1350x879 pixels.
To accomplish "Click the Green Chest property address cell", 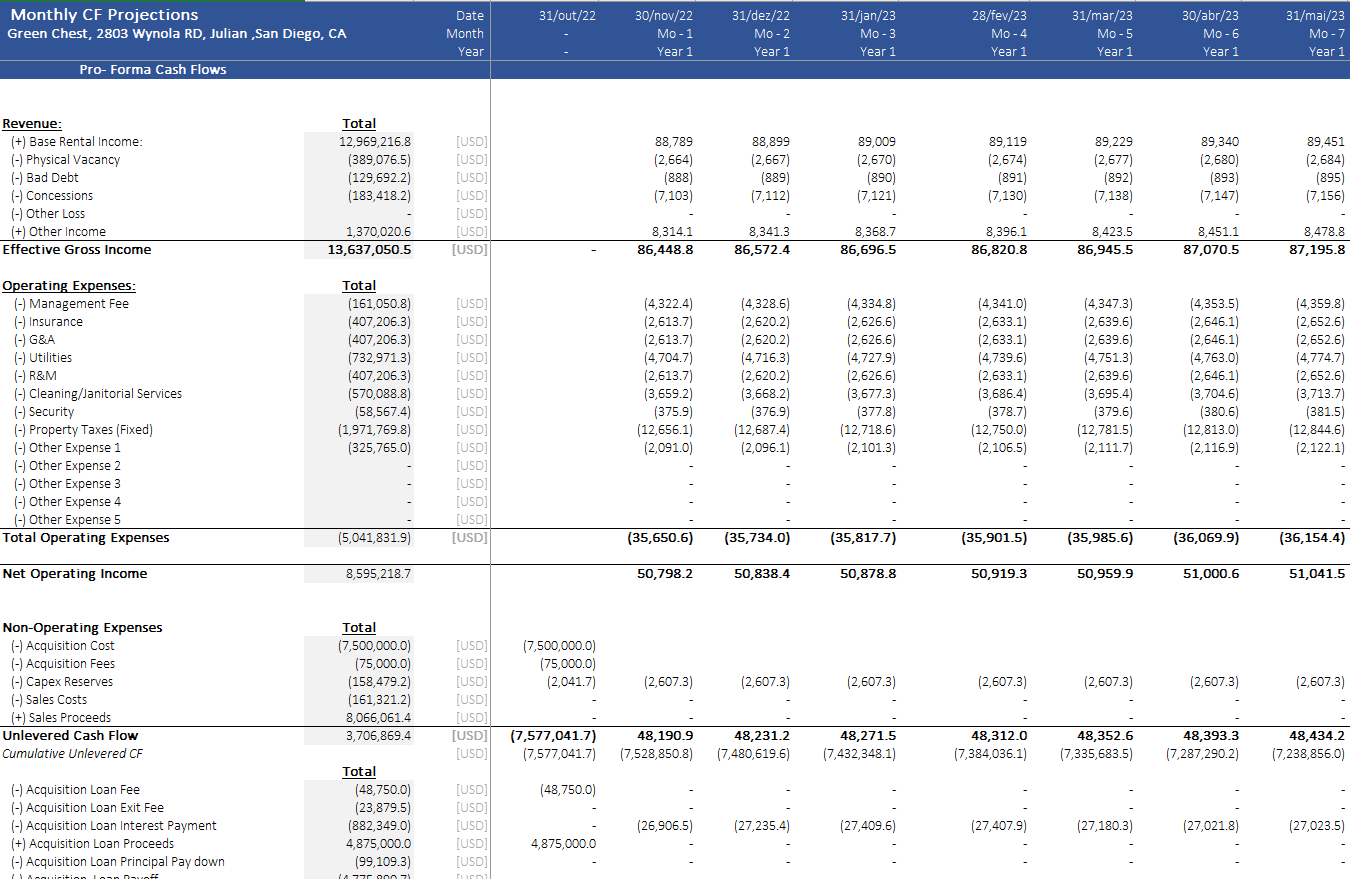I will coord(177,34).
